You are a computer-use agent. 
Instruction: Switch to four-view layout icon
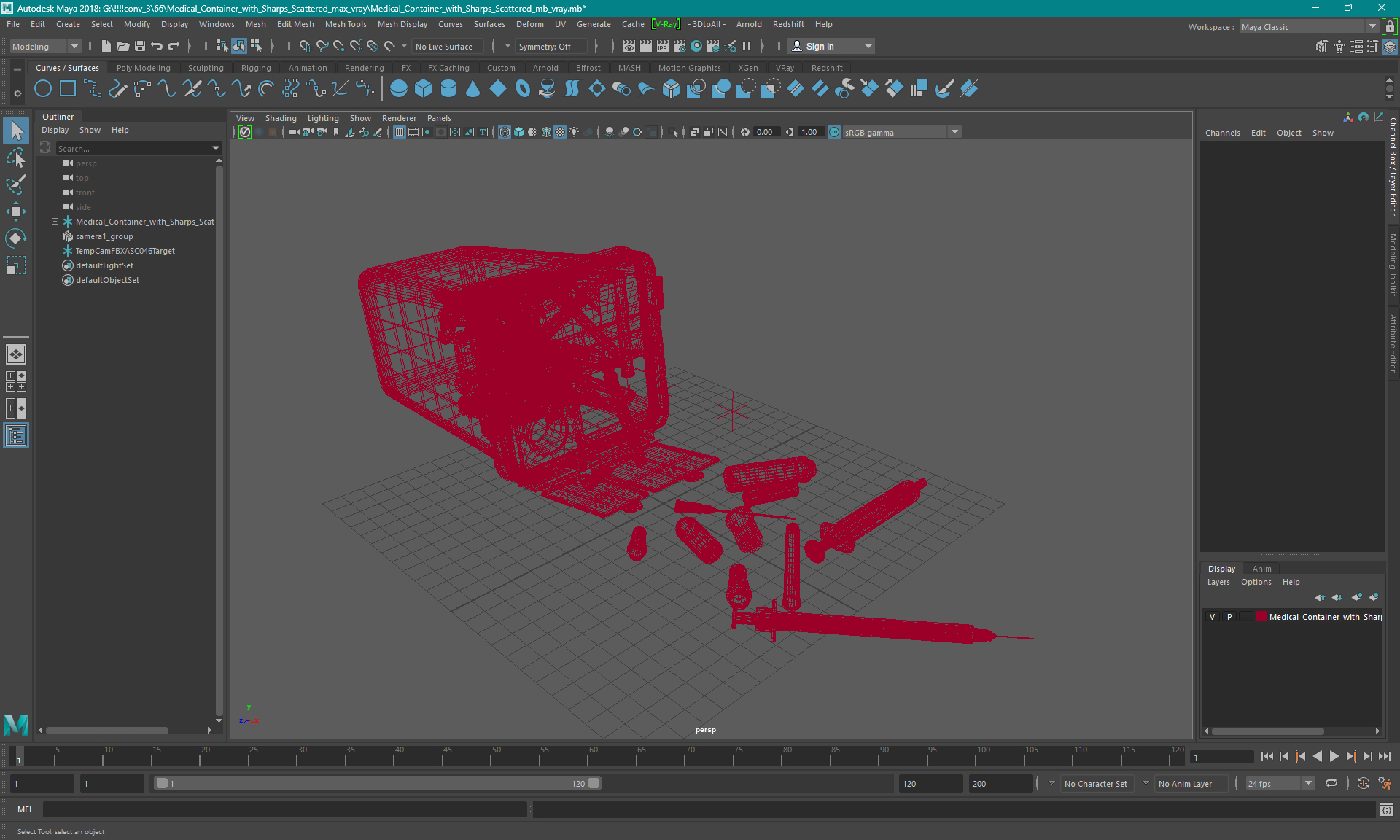coord(16,381)
